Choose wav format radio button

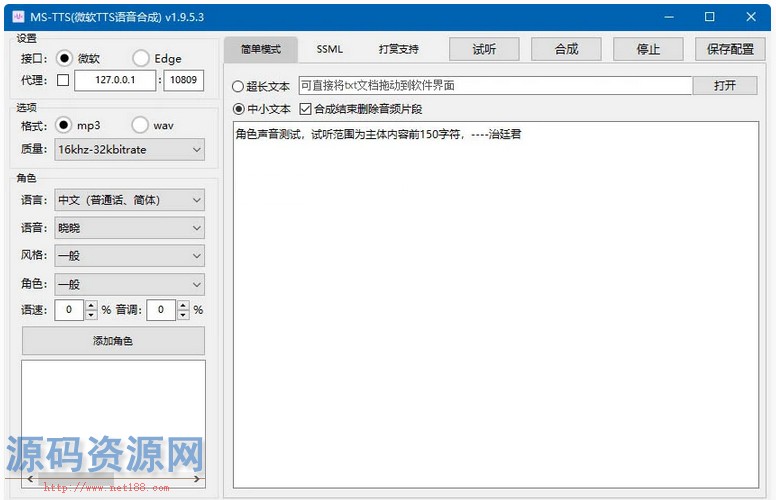(x=140, y=125)
